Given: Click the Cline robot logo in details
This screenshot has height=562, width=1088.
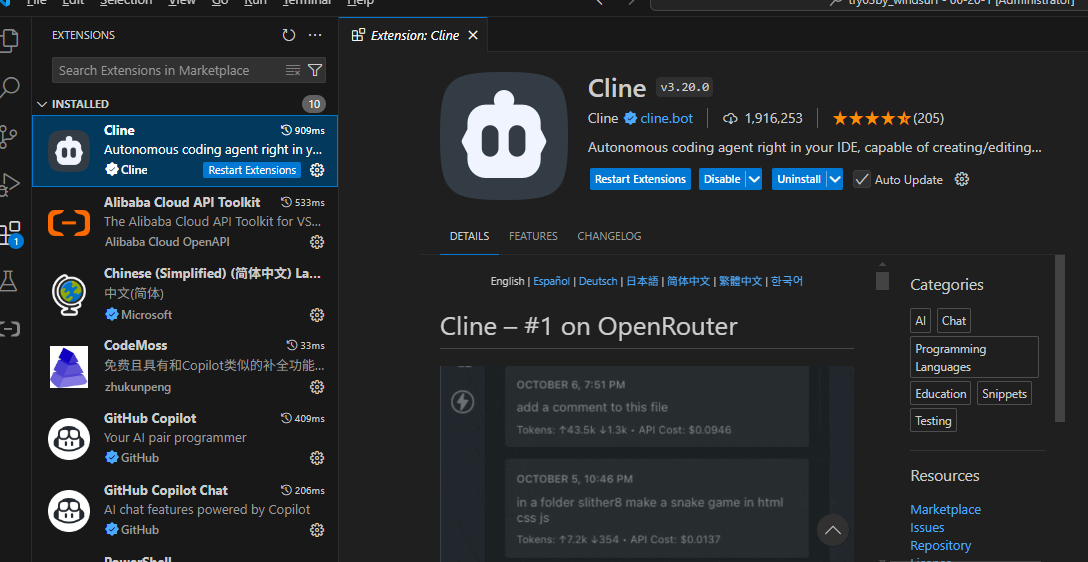Looking at the screenshot, I should tap(504, 135).
